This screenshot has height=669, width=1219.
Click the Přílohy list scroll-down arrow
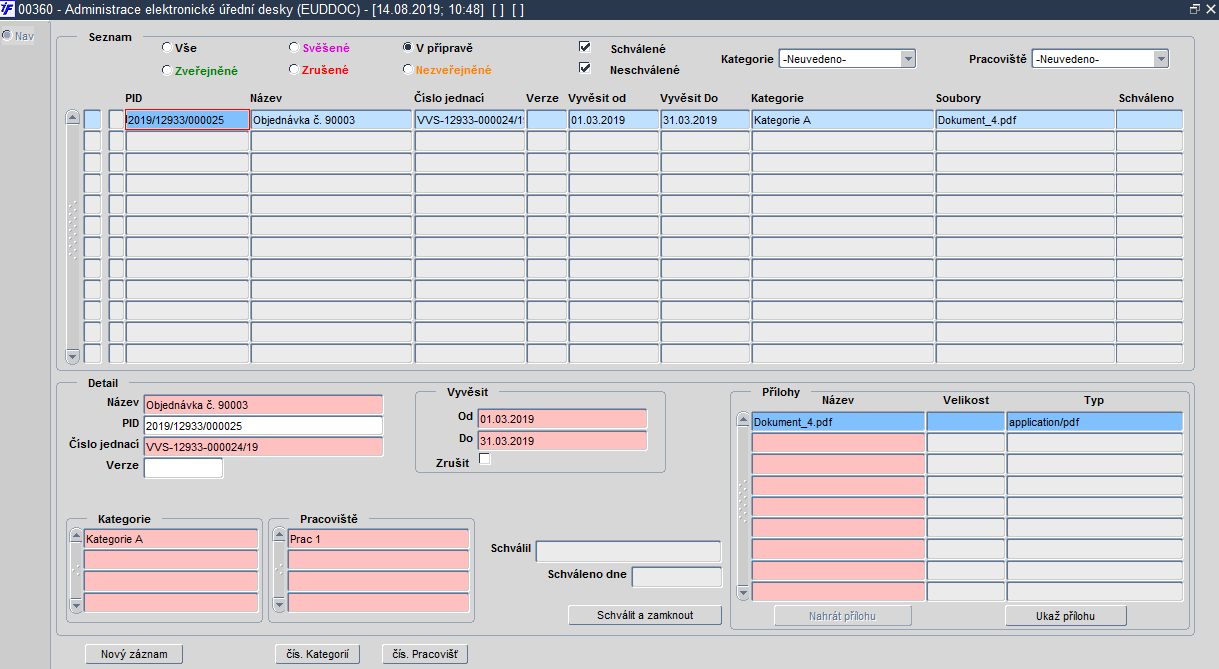click(743, 593)
